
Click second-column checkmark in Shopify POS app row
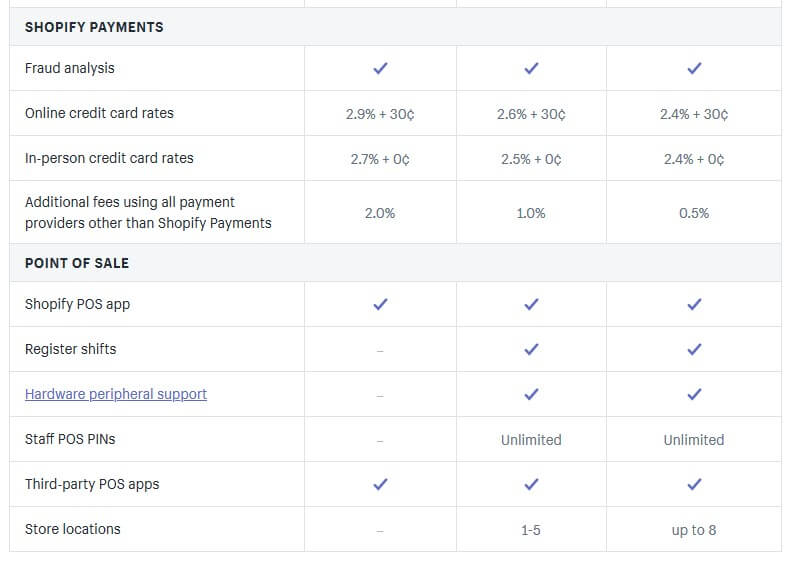tap(531, 304)
